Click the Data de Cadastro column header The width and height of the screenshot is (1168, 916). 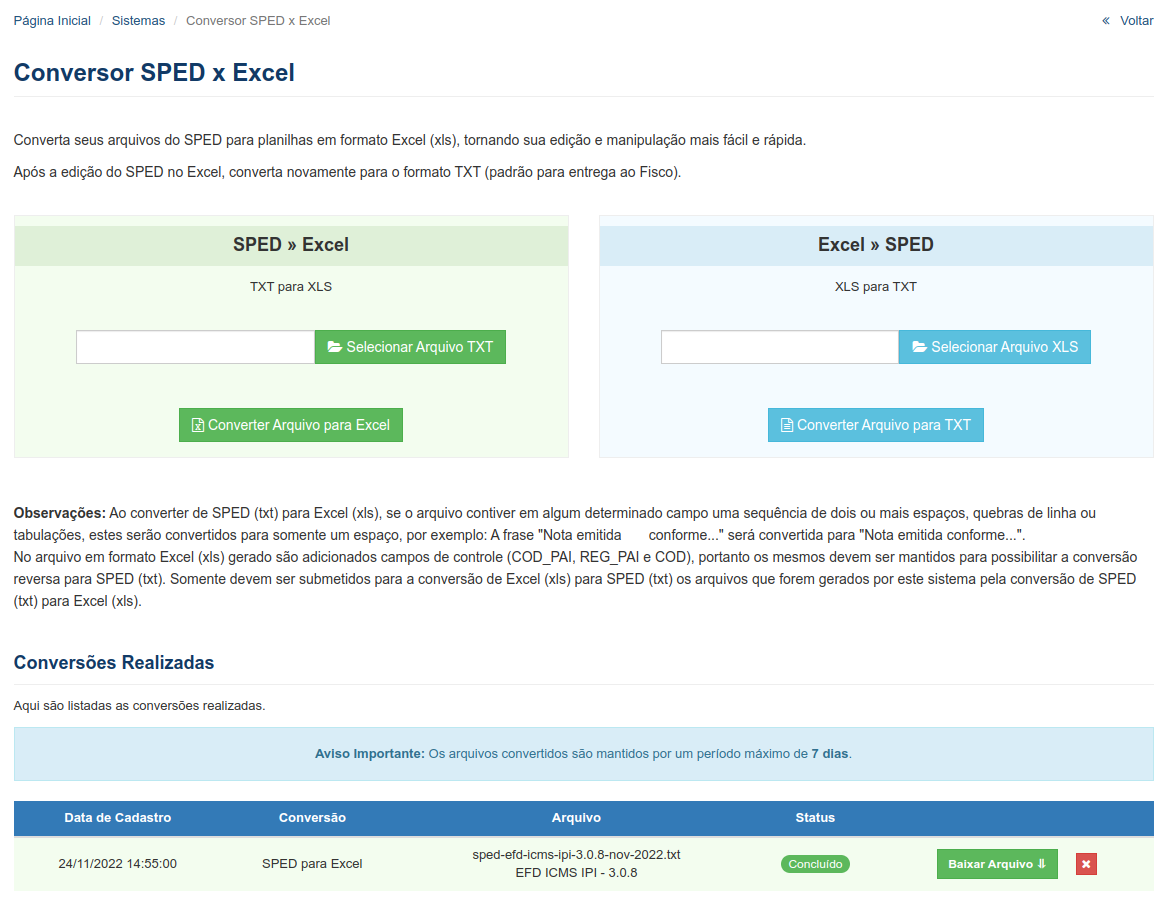(x=118, y=818)
